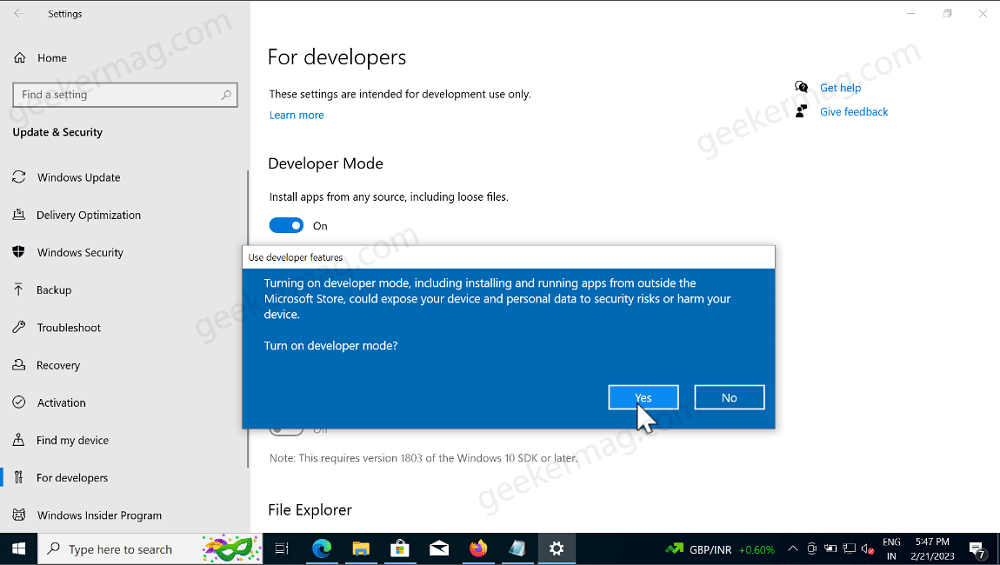Open the Mail app from taskbar

tap(439, 548)
